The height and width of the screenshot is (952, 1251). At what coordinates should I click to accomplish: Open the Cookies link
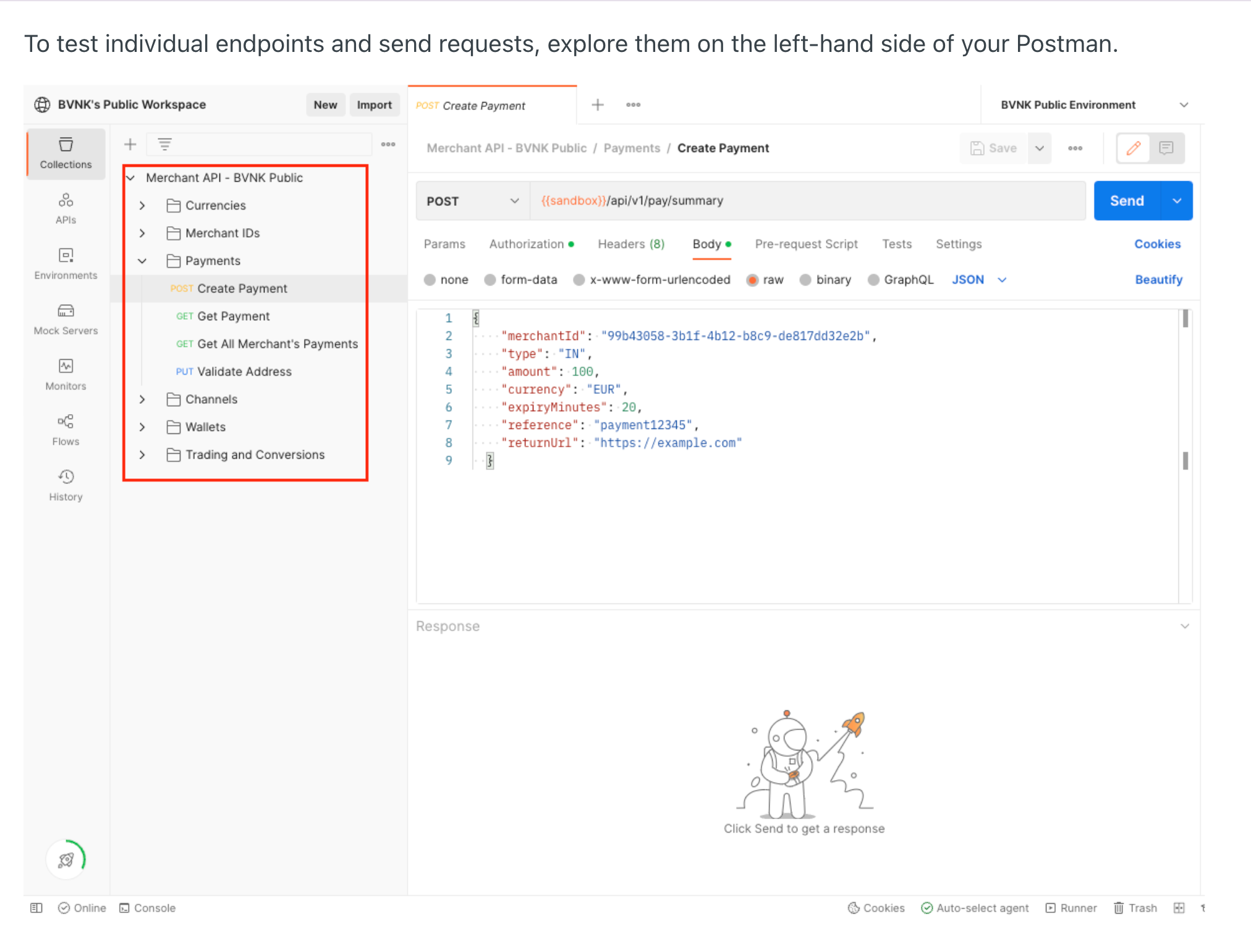(x=1157, y=244)
